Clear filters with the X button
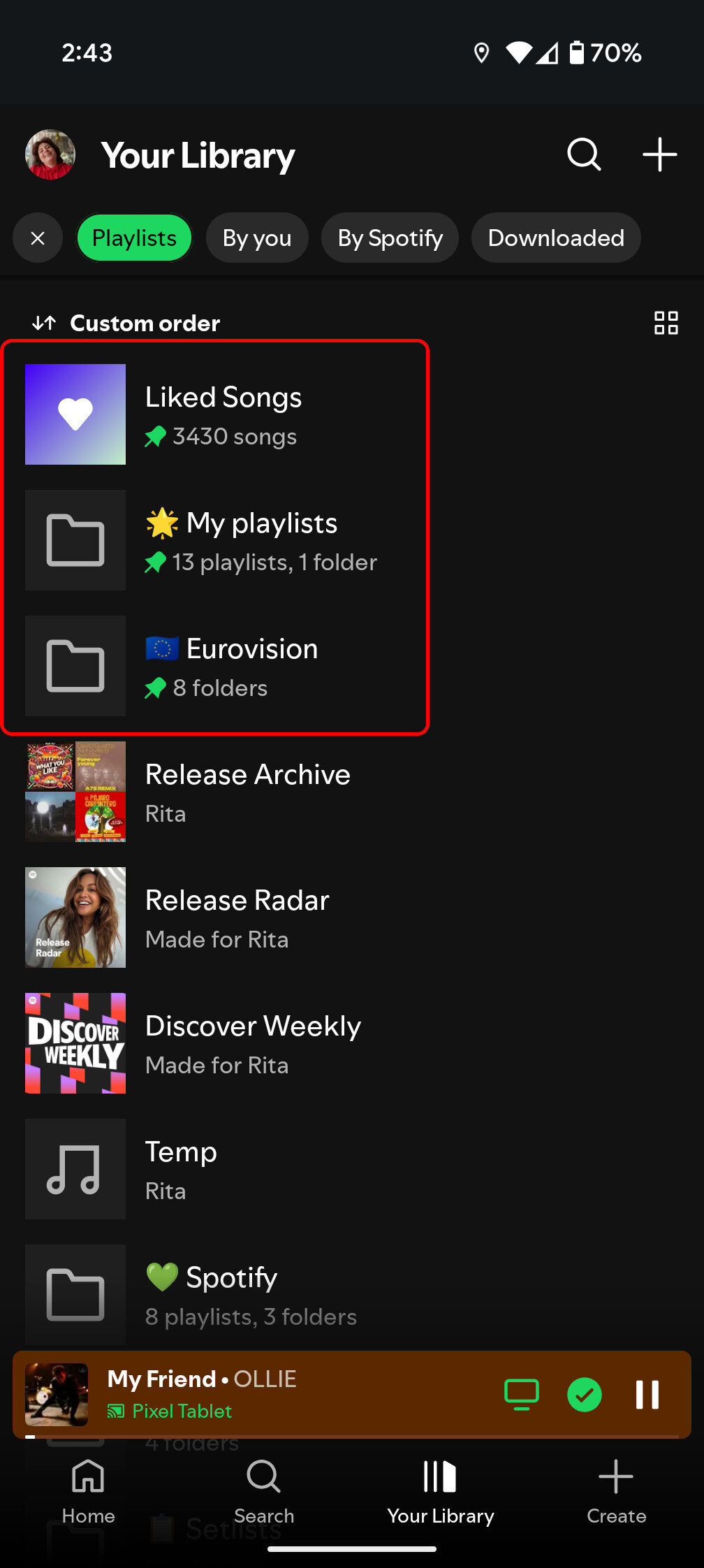This screenshot has width=704, height=1568. click(x=38, y=238)
